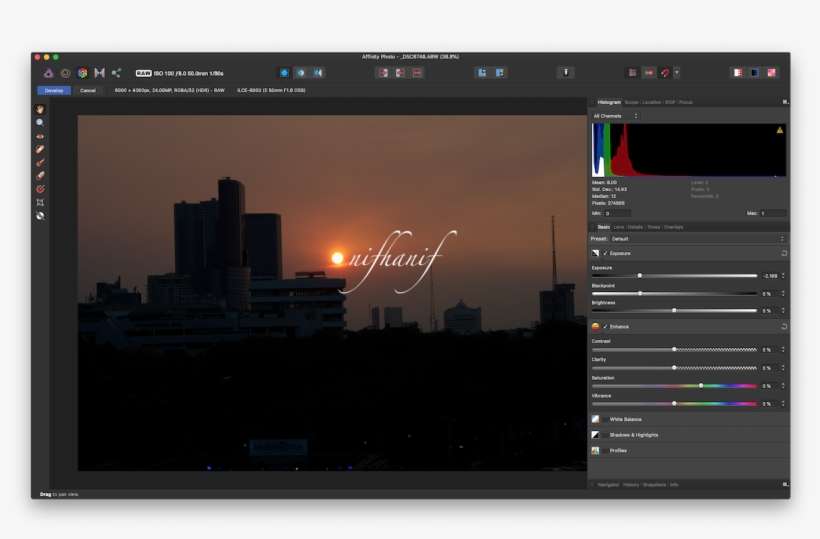Open the Histogram panel options menu
Image resolution: width=820 pixels, height=539 pixels.
(784, 102)
